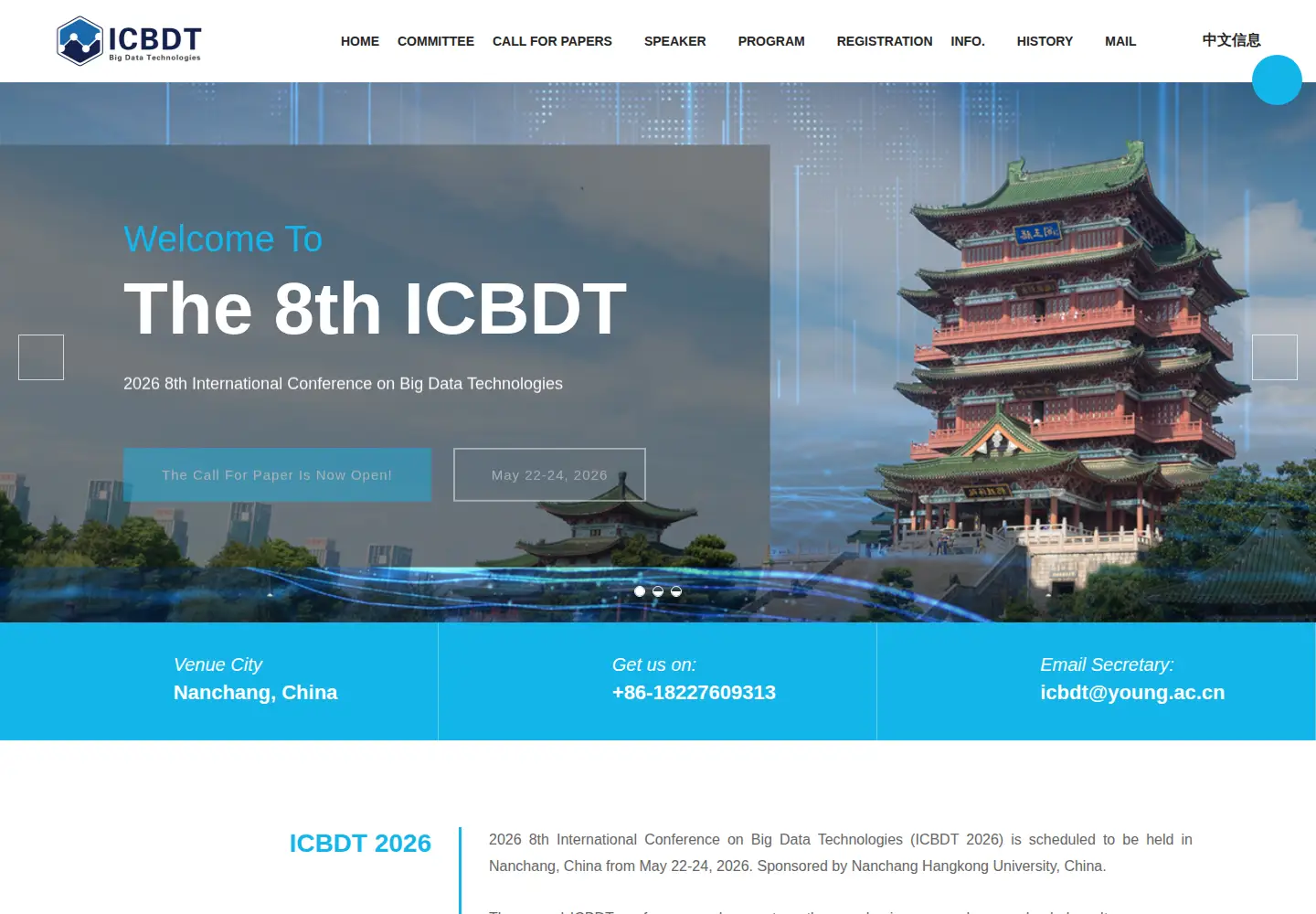Image resolution: width=1316 pixels, height=914 pixels.
Task: Open the COMMITTEE menu item
Action: (x=436, y=41)
